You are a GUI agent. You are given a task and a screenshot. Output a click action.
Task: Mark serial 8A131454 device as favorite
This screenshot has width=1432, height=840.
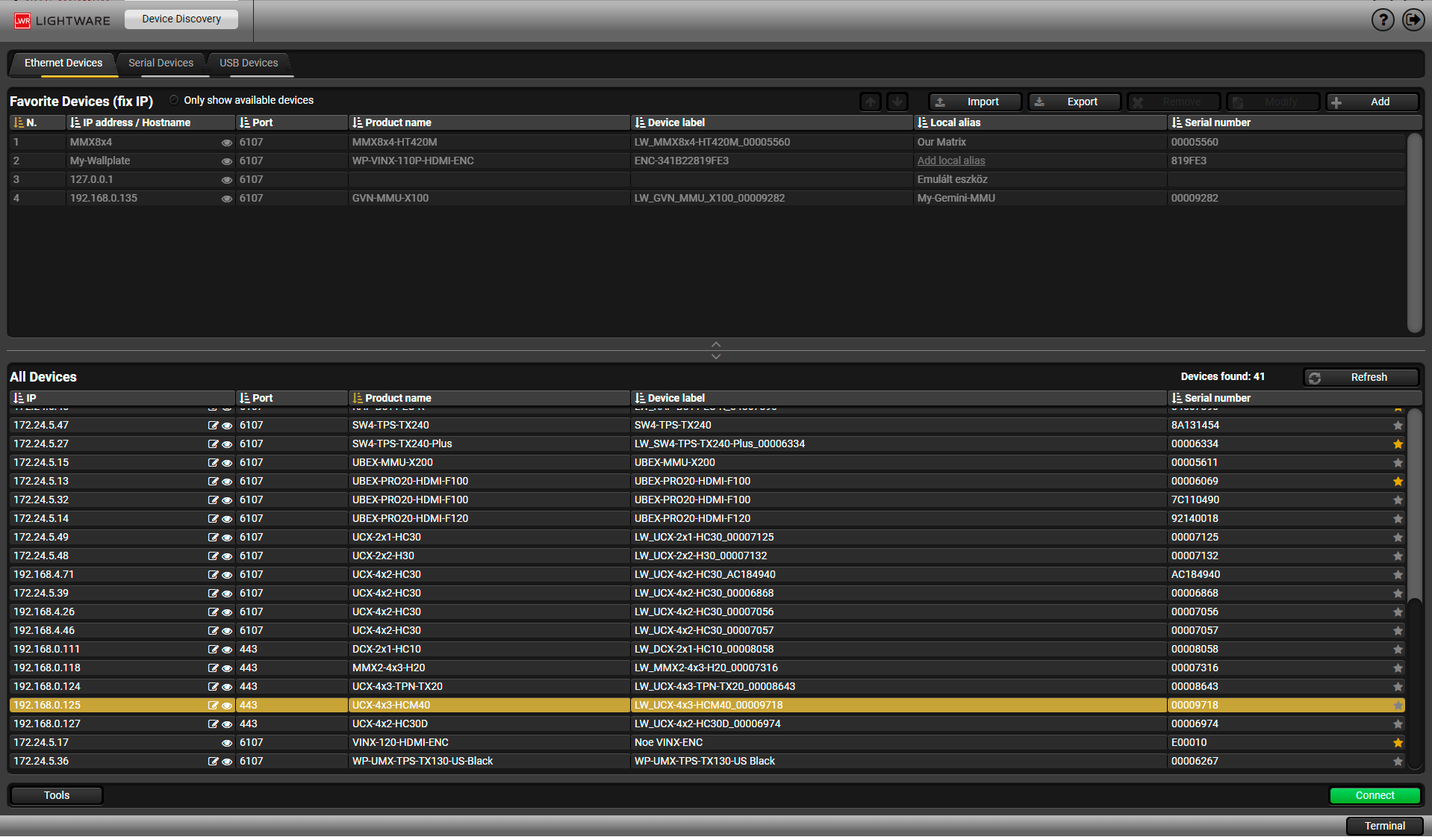click(1397, 426)
